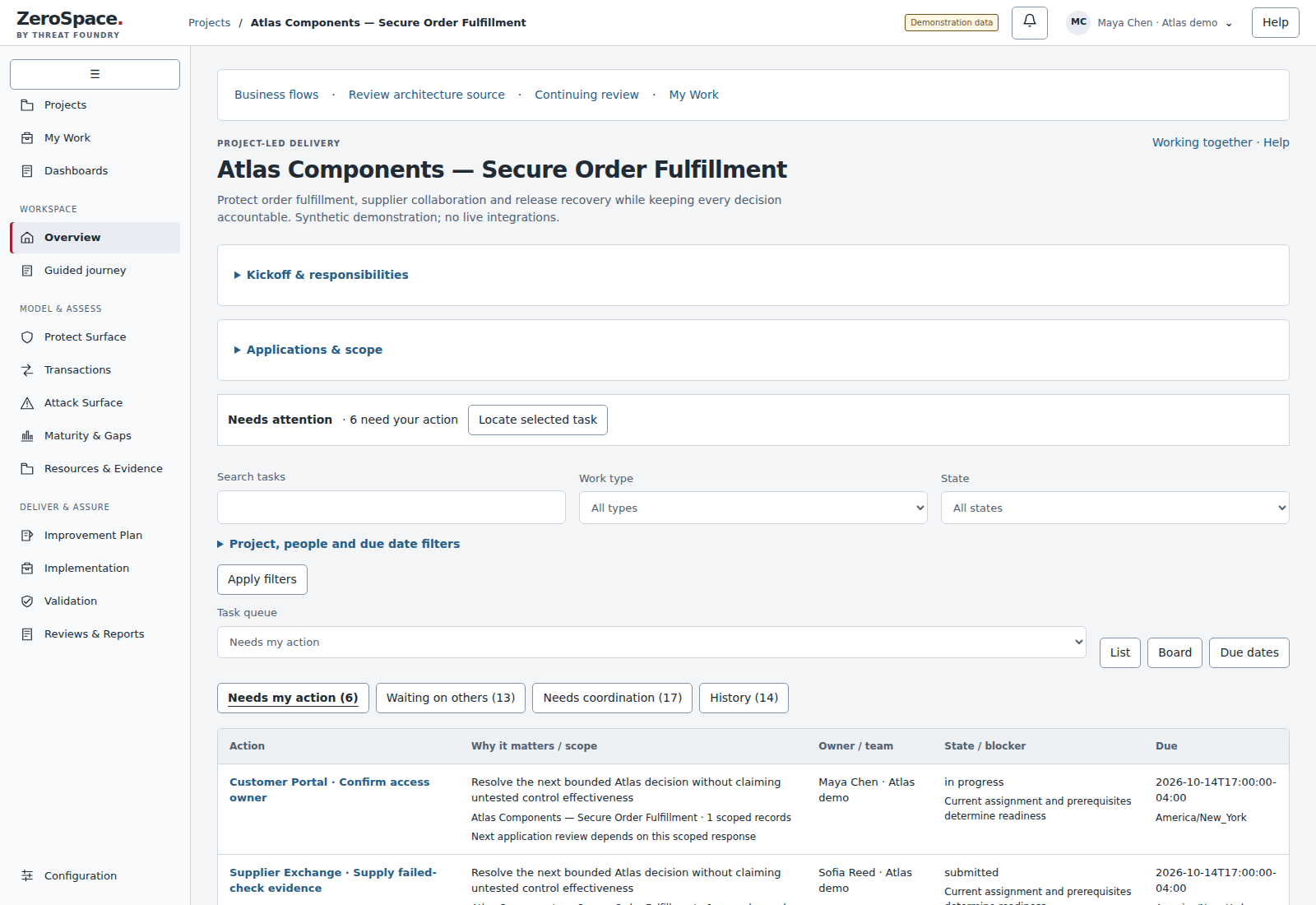Switch to Waiting on others tab
This screenshot has height=905, width=1316.
coord(451,698)
